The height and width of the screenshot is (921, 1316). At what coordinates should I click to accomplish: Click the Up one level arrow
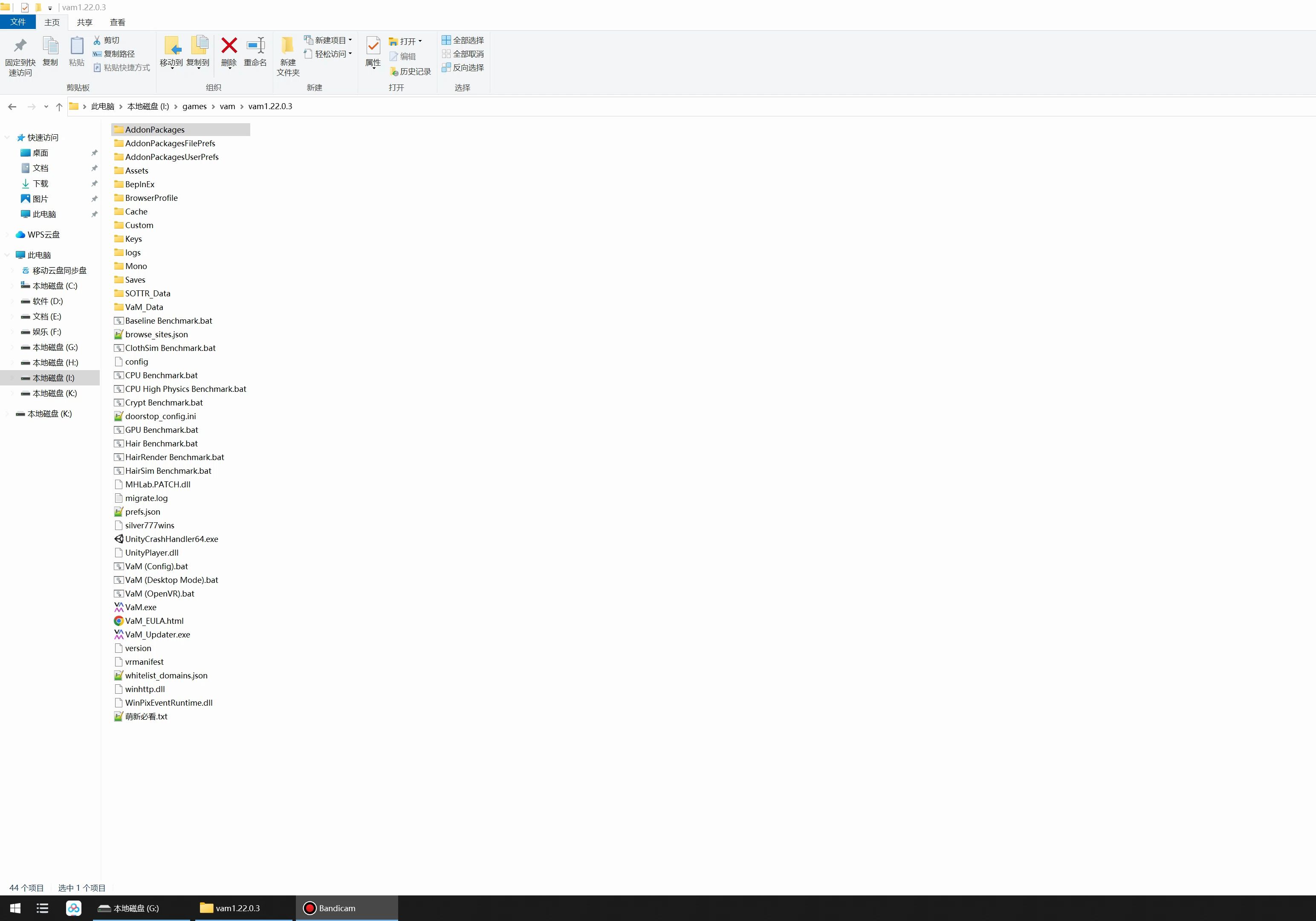point(59,107)
